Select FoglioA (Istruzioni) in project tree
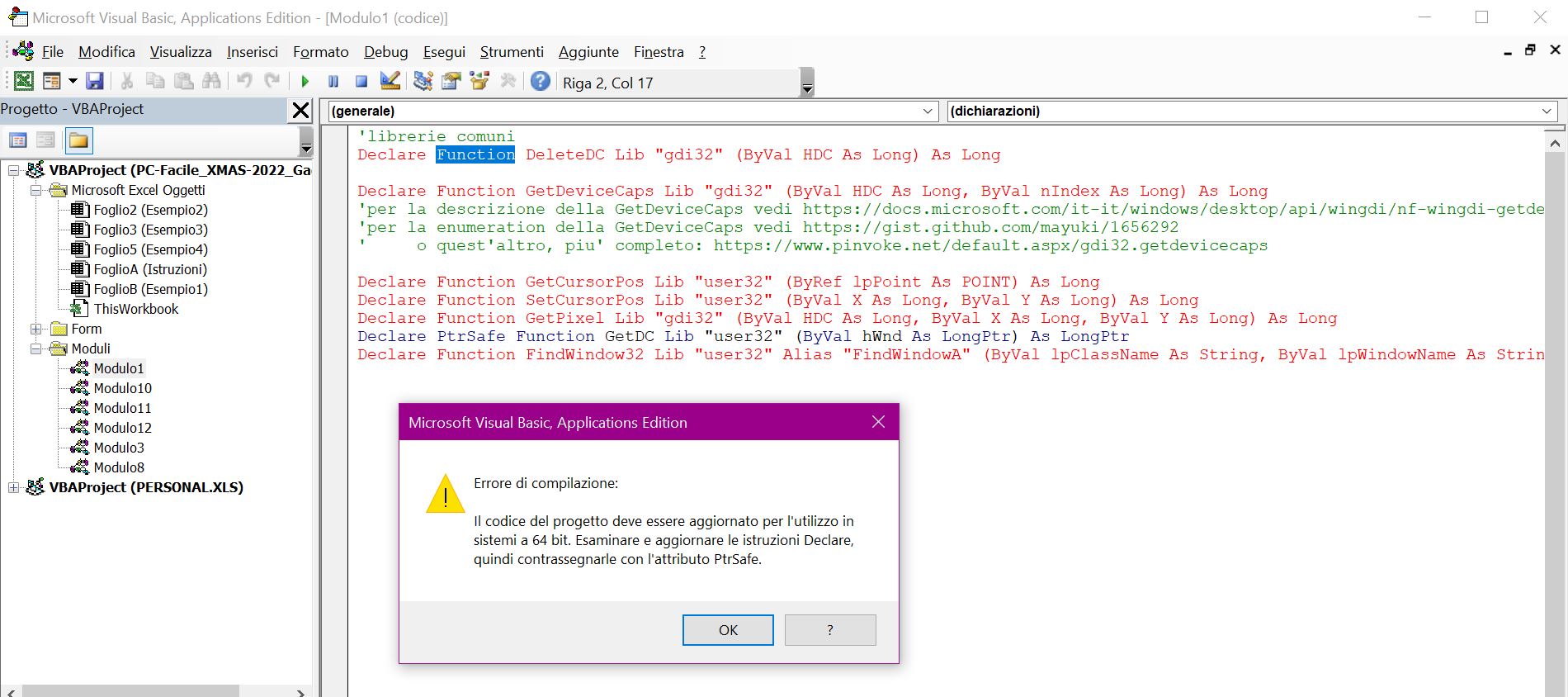Screen dimensions: 1568x697 (x=150, y=269)
